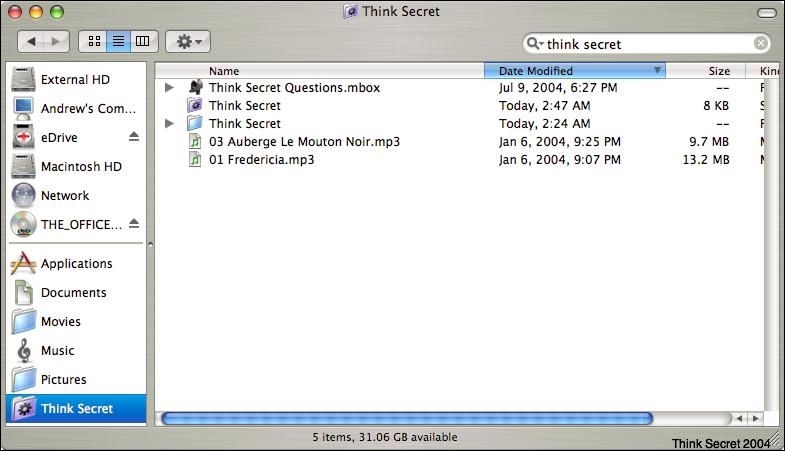Screen dimensions: 785x451
Task: Click the scroll left arrow button
Action: pyautogui.click(x=739, y=418)
